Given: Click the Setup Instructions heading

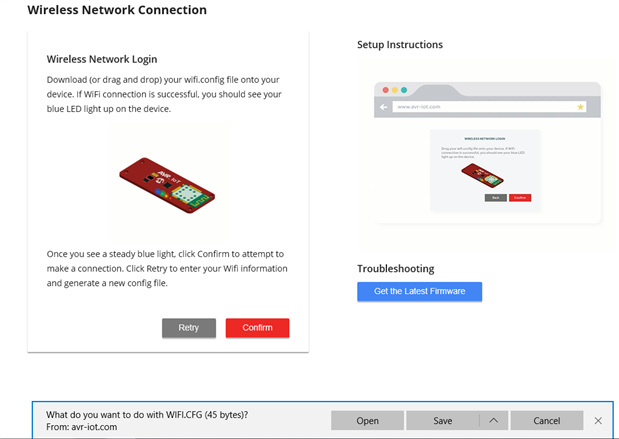Looking at the screenshot, I should [x=400, y=45].
